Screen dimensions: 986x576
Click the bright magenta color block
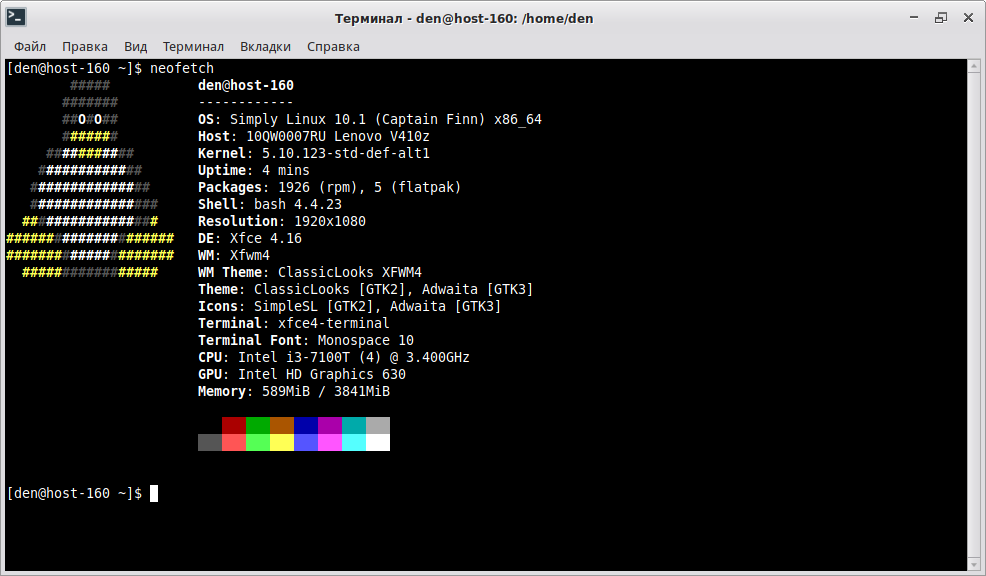(x=330, y=443)
